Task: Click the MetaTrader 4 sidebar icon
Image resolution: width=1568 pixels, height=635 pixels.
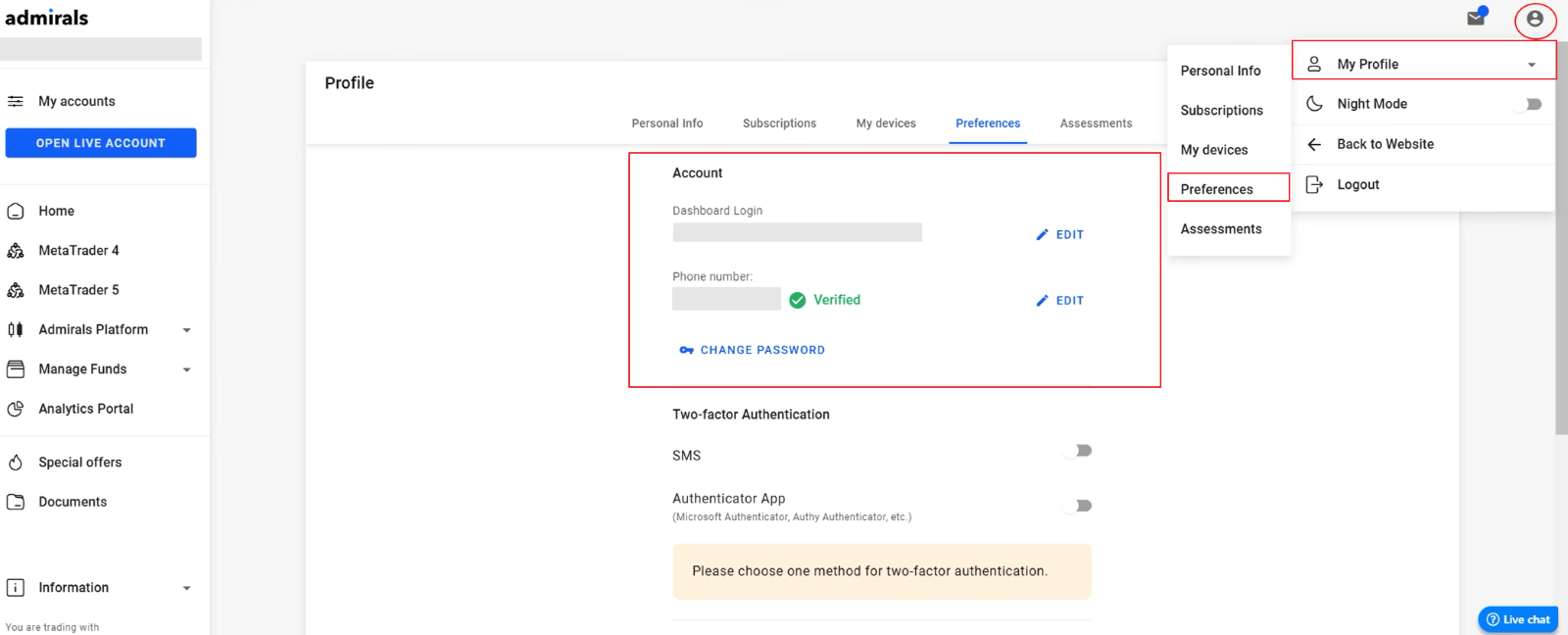Action: pos(16,251)
